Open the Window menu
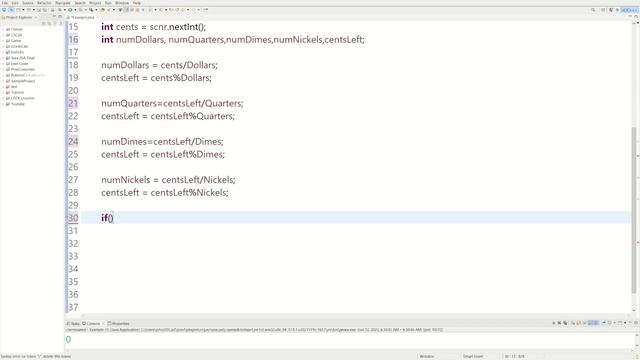Screen dimensions: 640x360 click(122, 3)
